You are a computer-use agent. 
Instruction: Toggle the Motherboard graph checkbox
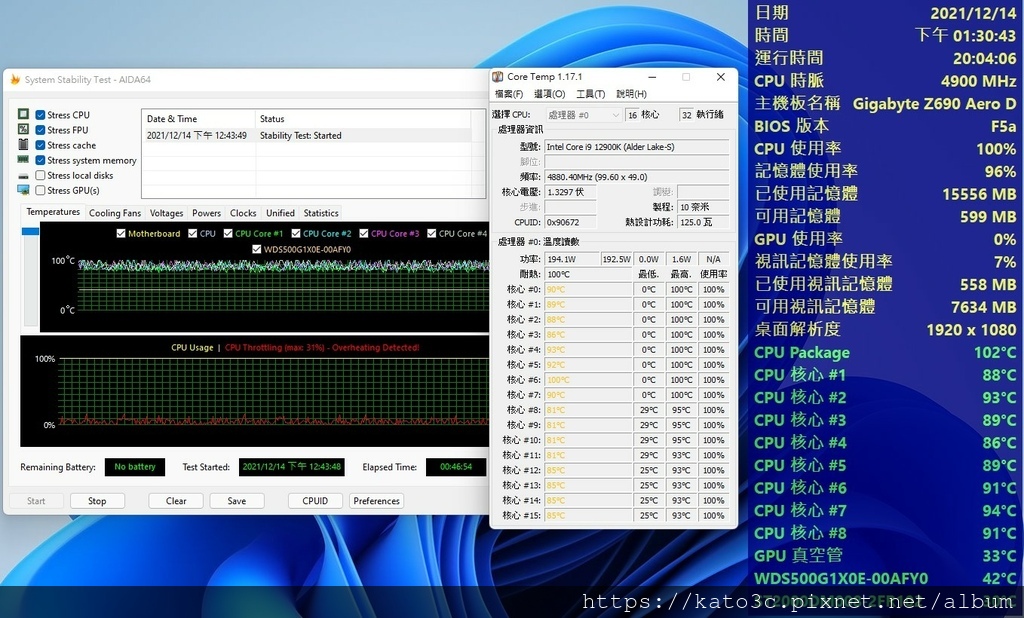tap(121, 233)
